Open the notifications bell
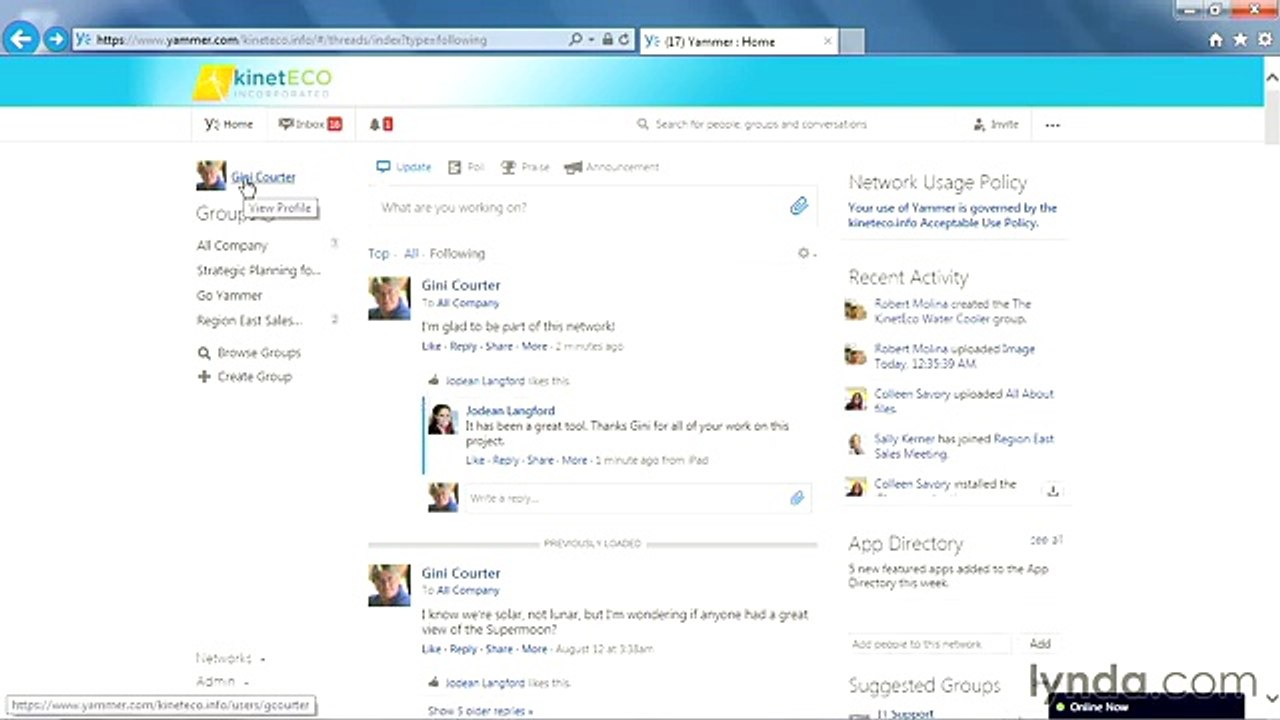This screenshot has height=720, width=1280. coord(380,124)
